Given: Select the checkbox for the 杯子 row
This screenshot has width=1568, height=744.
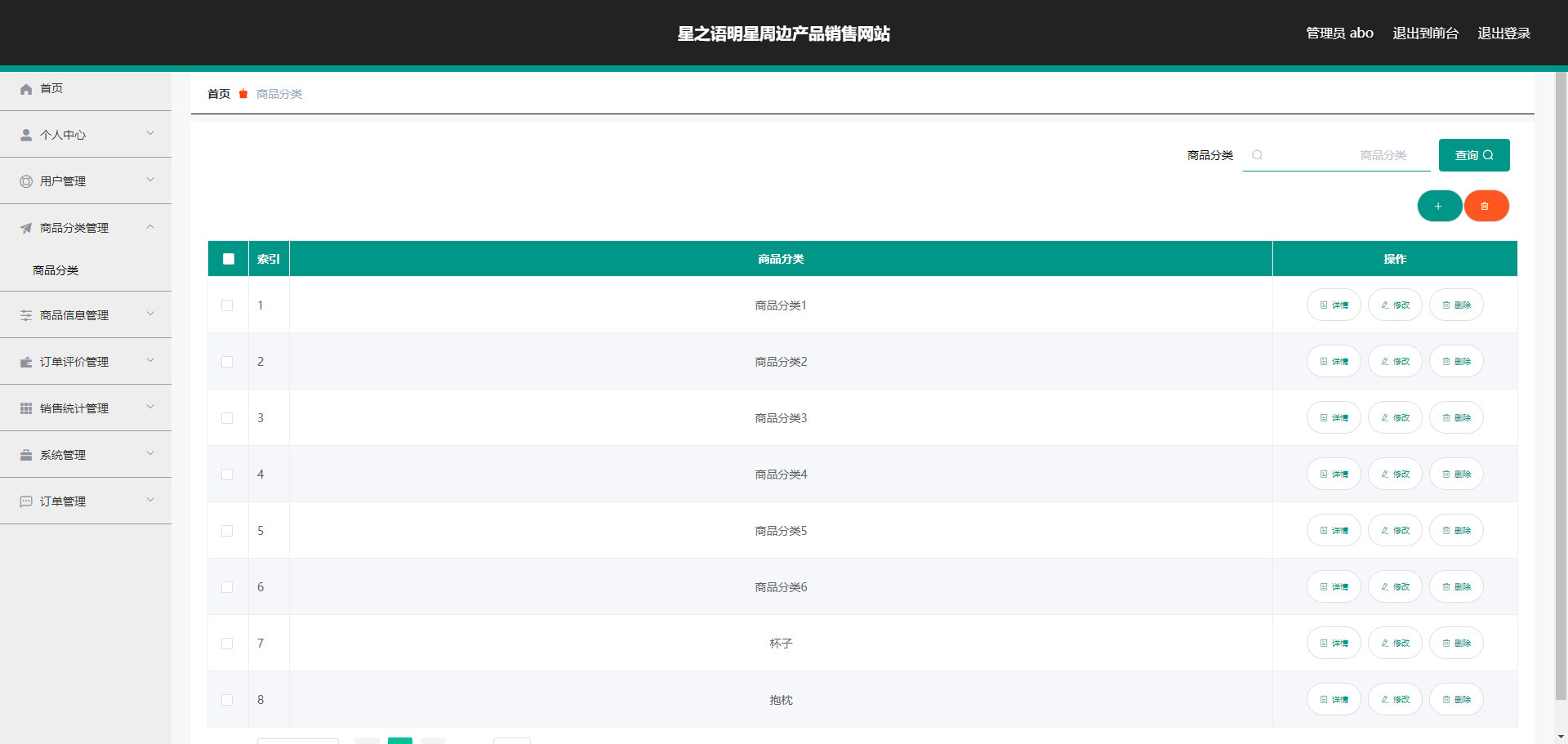Looking at the screenshot, I should (227, 644).
